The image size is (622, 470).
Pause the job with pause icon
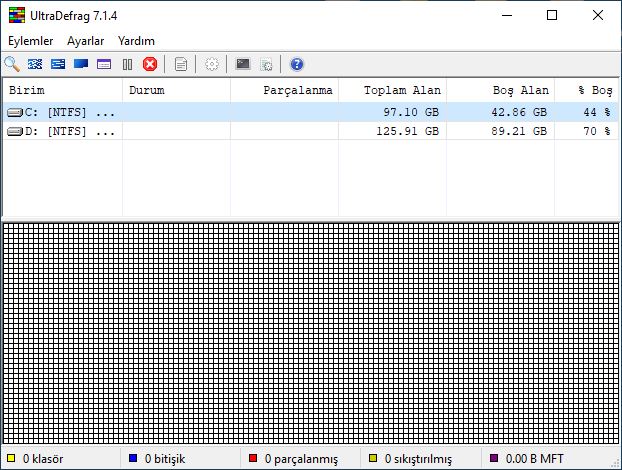coord(127,64)
